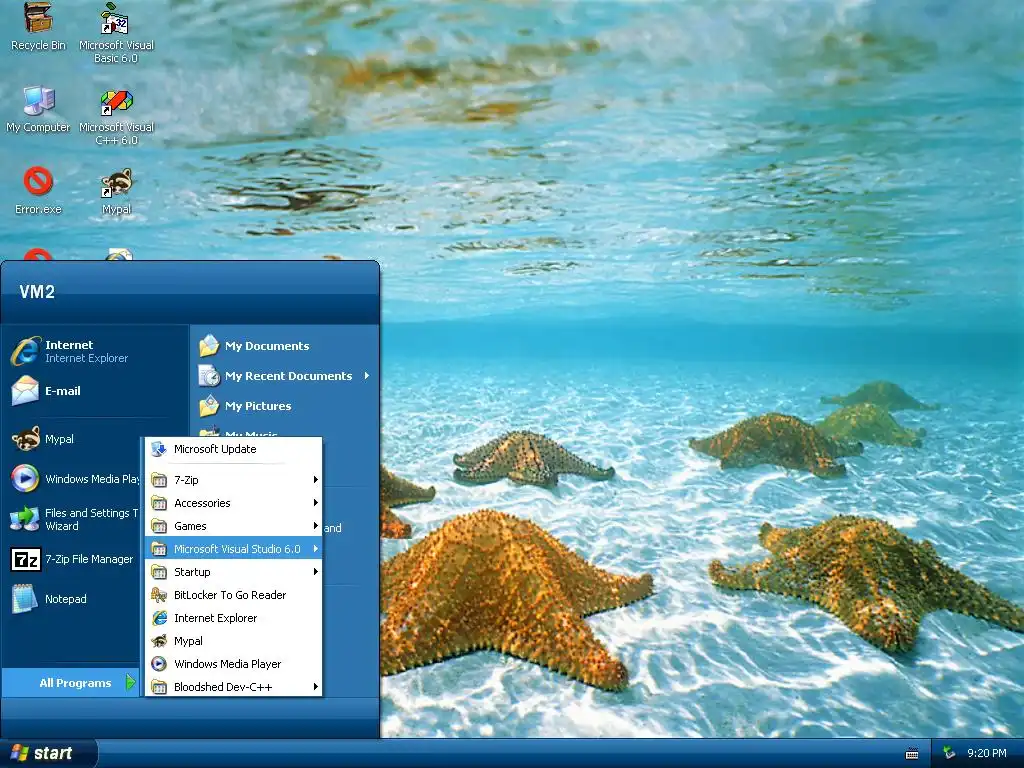Viewport: 1024px width, 768px height.
Task: Click the 9:20 PM taskbar clock
Action: point(987,753)
